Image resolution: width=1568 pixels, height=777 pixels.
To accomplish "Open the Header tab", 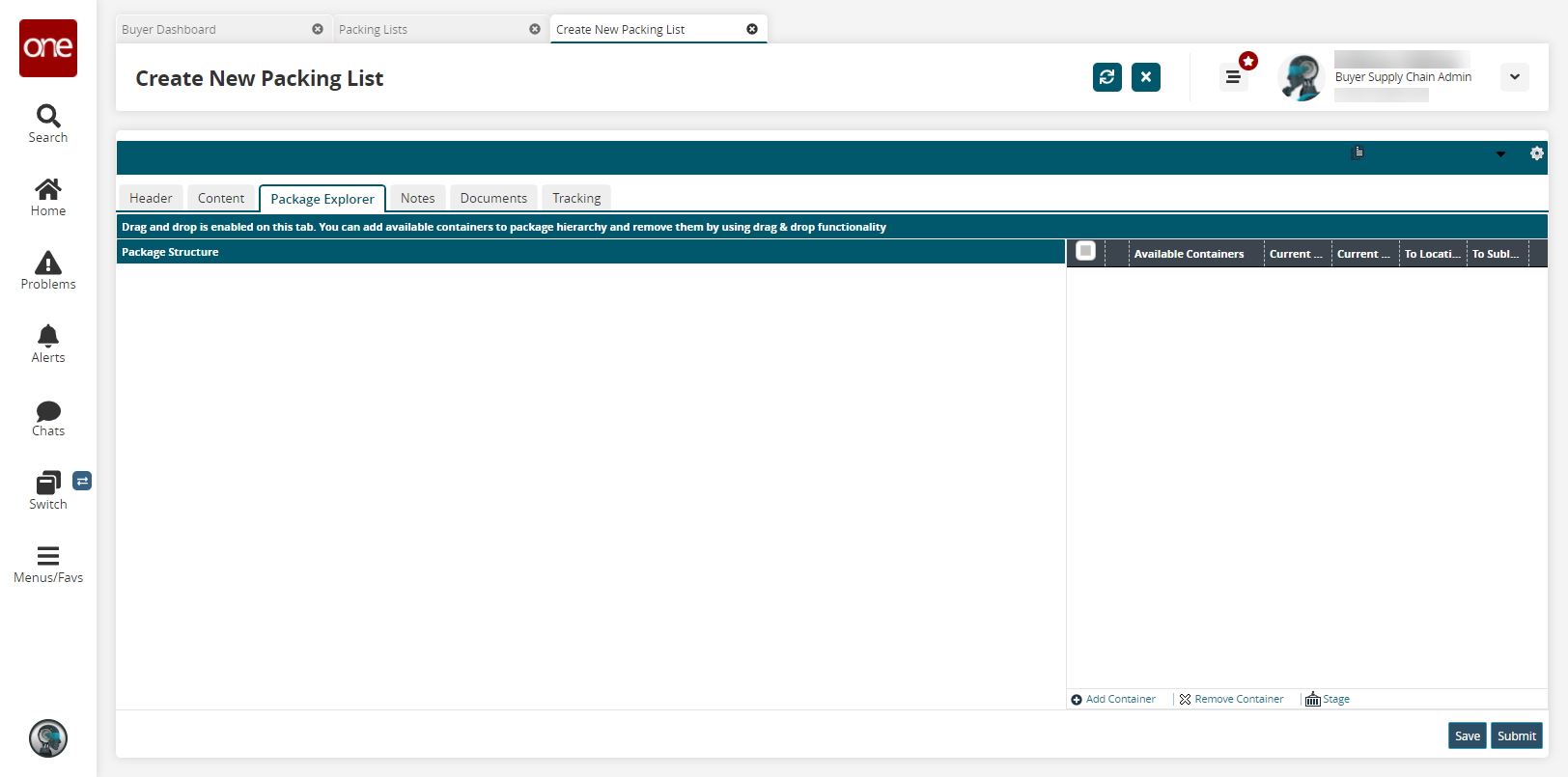I will [x=151, y=198].
